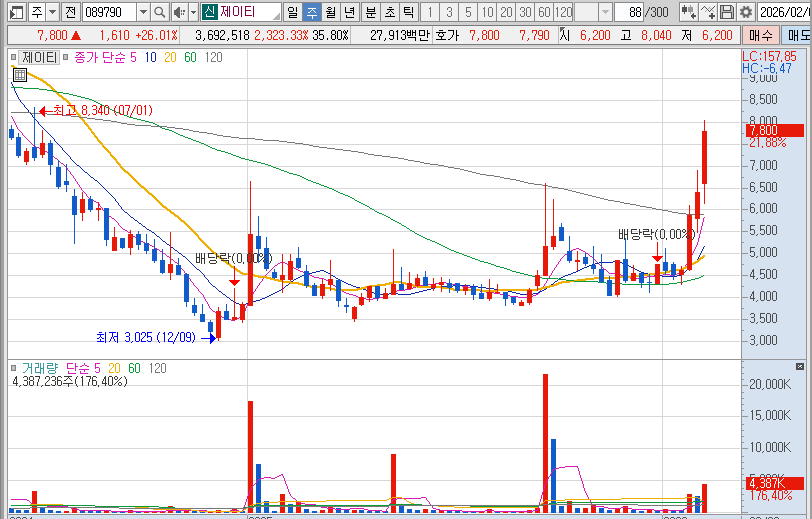The height and width of the screenshot is (519, 812).
Task: Edit candle count field showing 88
Action: point(629,11)
